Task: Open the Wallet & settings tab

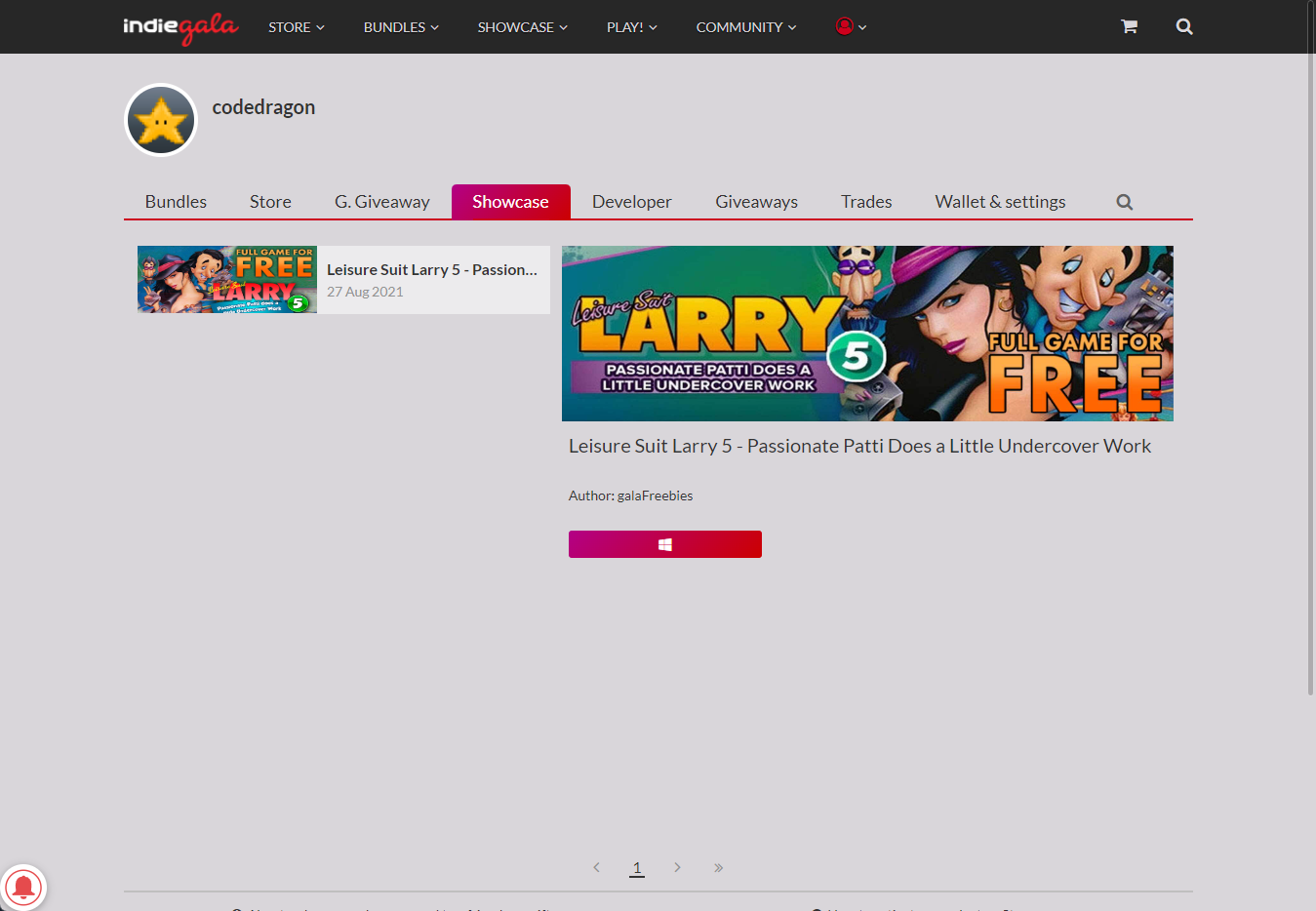Action: pos(1000,202)
